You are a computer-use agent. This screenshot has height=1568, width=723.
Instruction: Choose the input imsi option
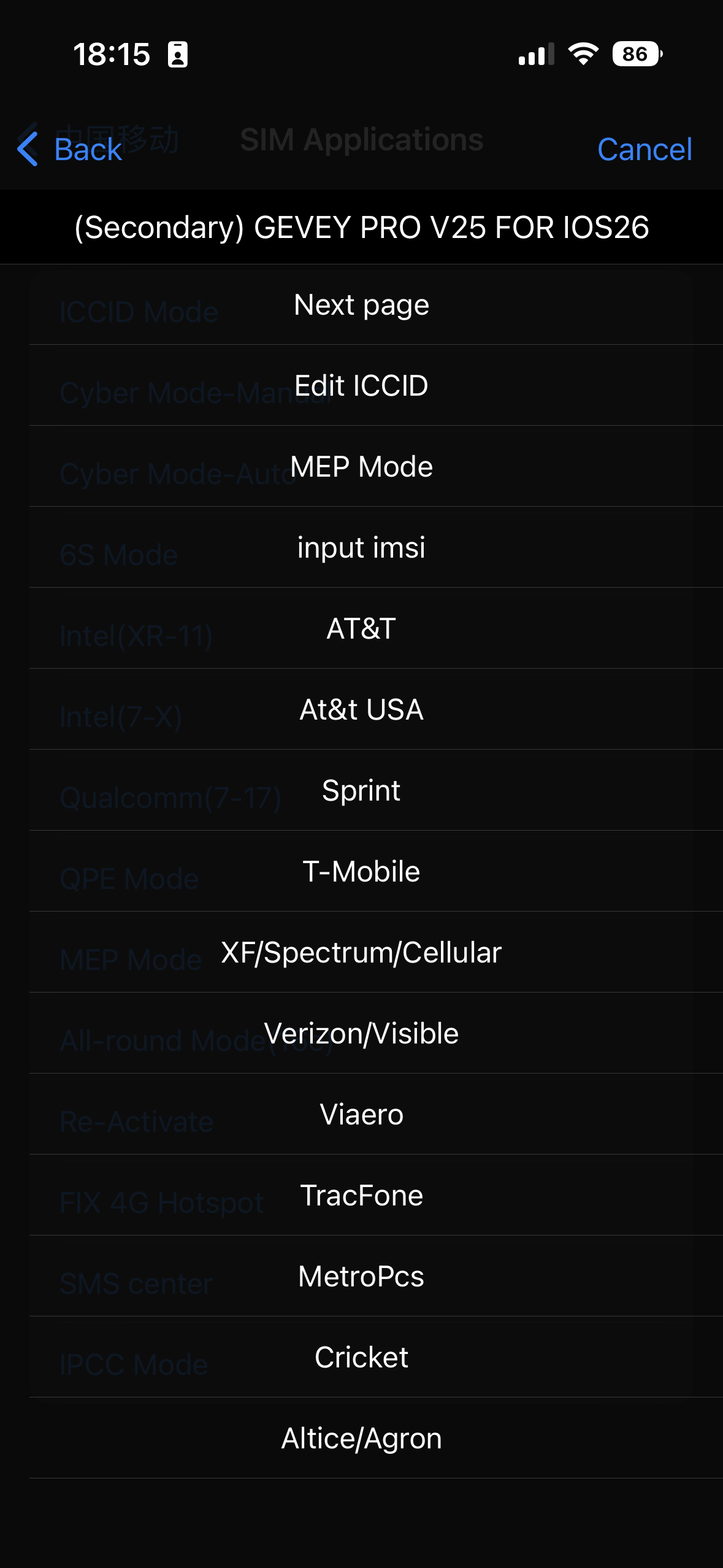361,548
